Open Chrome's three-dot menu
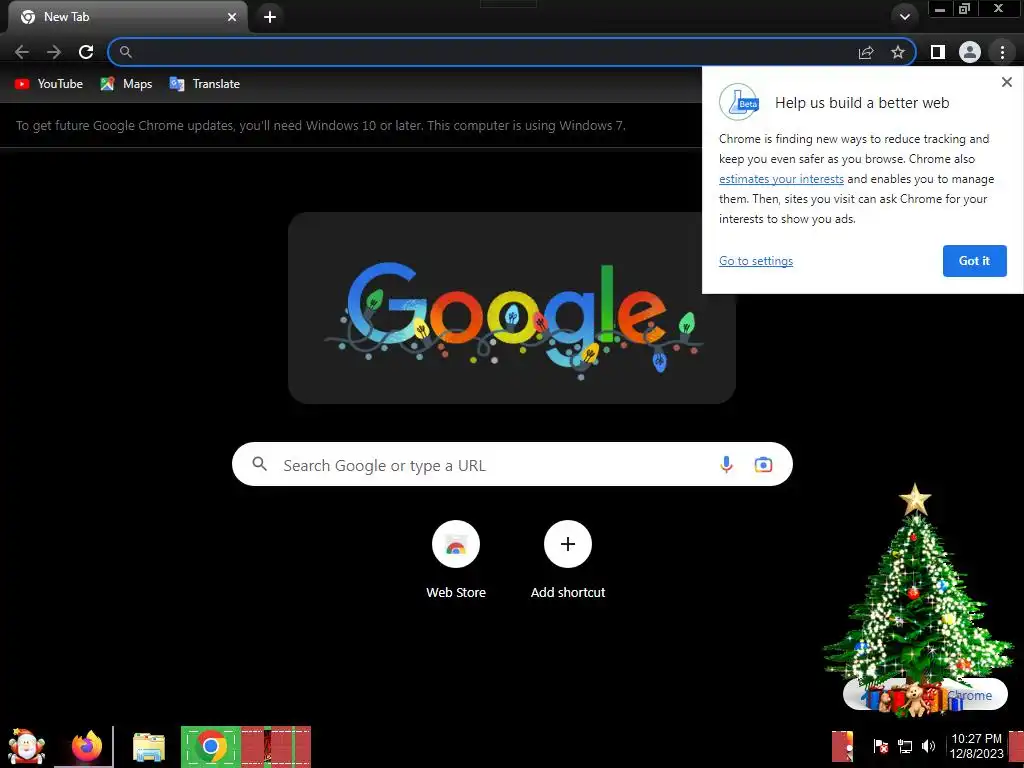The image size is (1024, 768). [1002, 52]
